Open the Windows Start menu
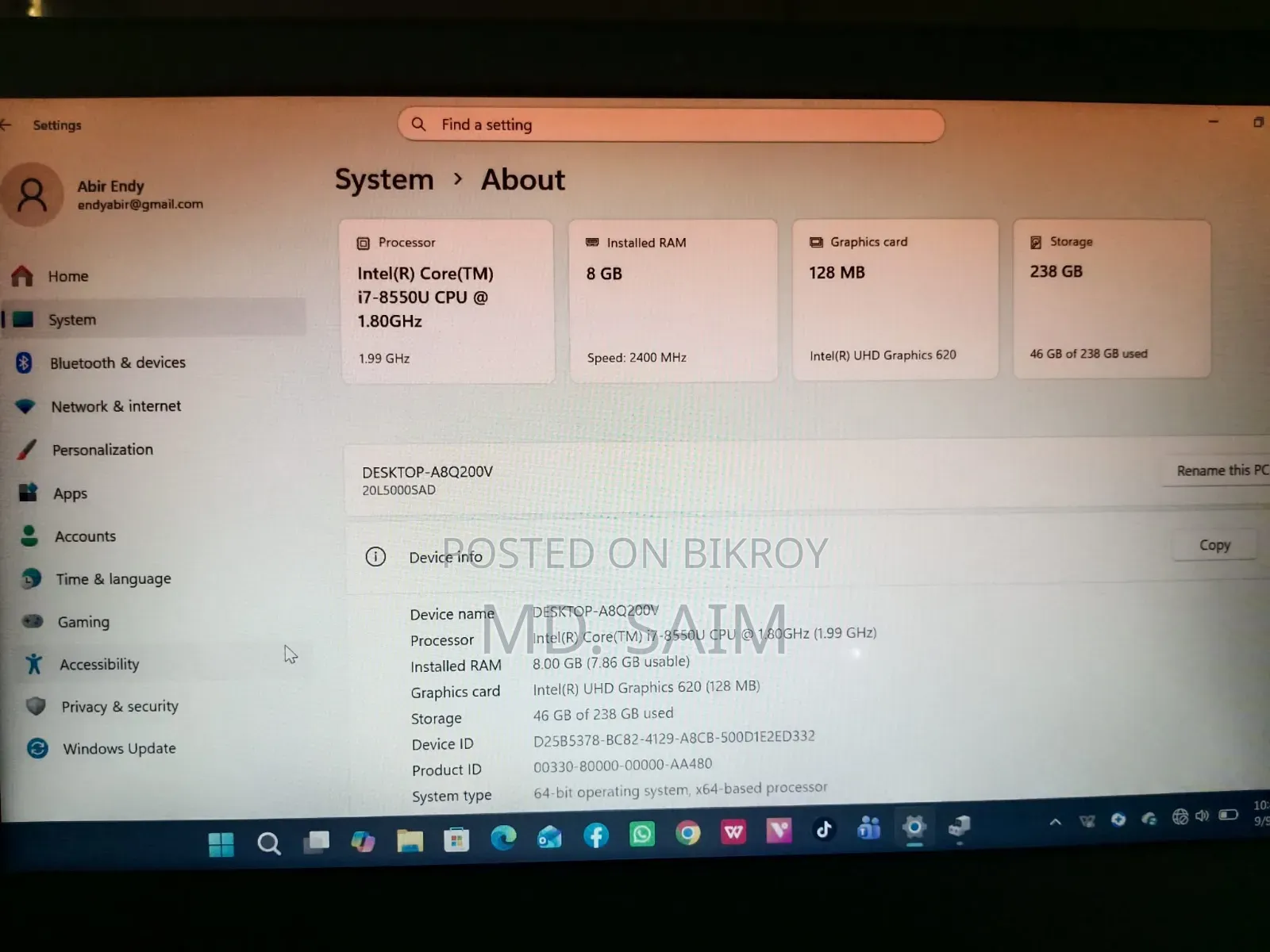The image size is (1270, 952). (221, 844)
